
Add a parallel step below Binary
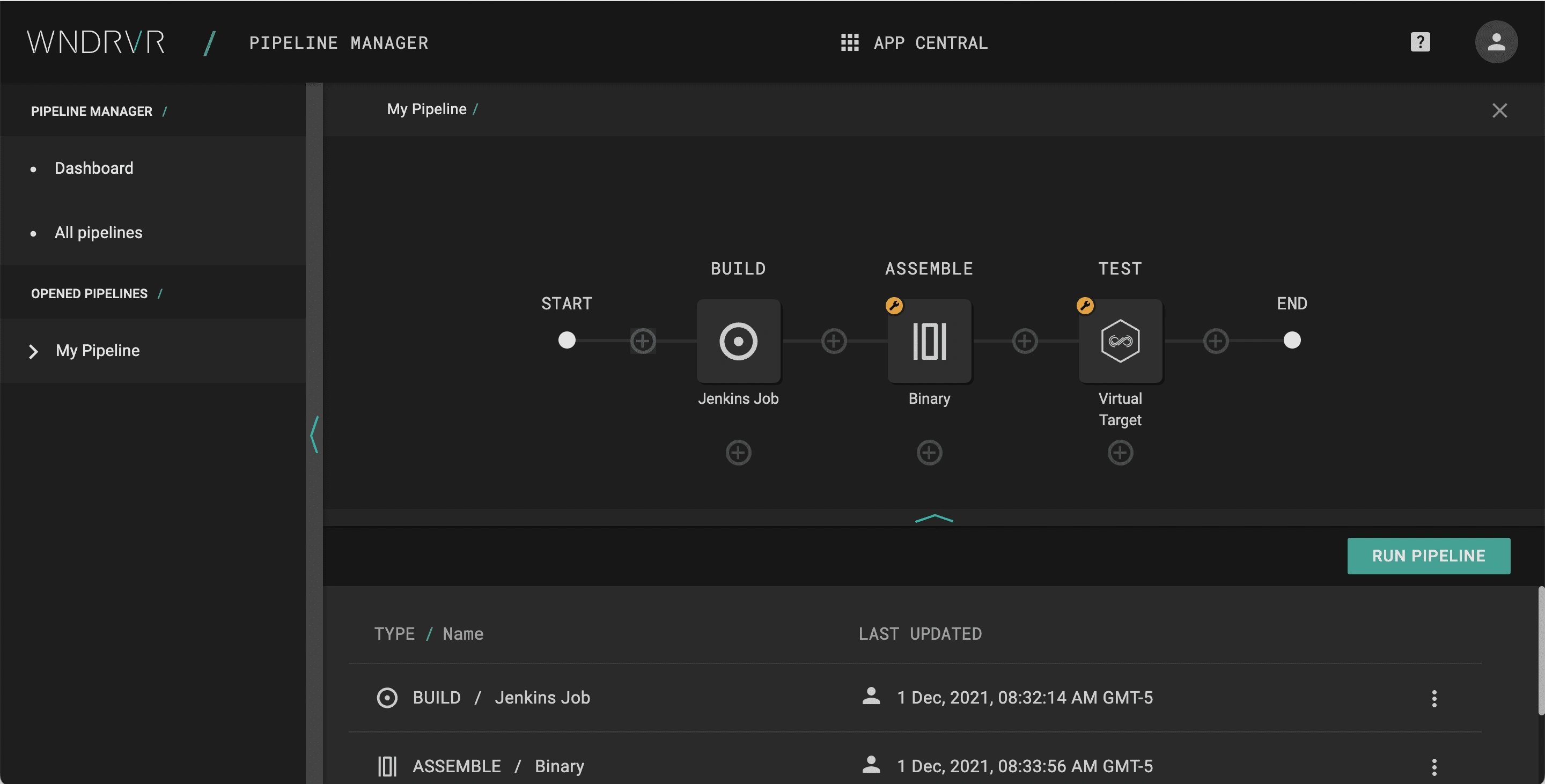point(929,453)
